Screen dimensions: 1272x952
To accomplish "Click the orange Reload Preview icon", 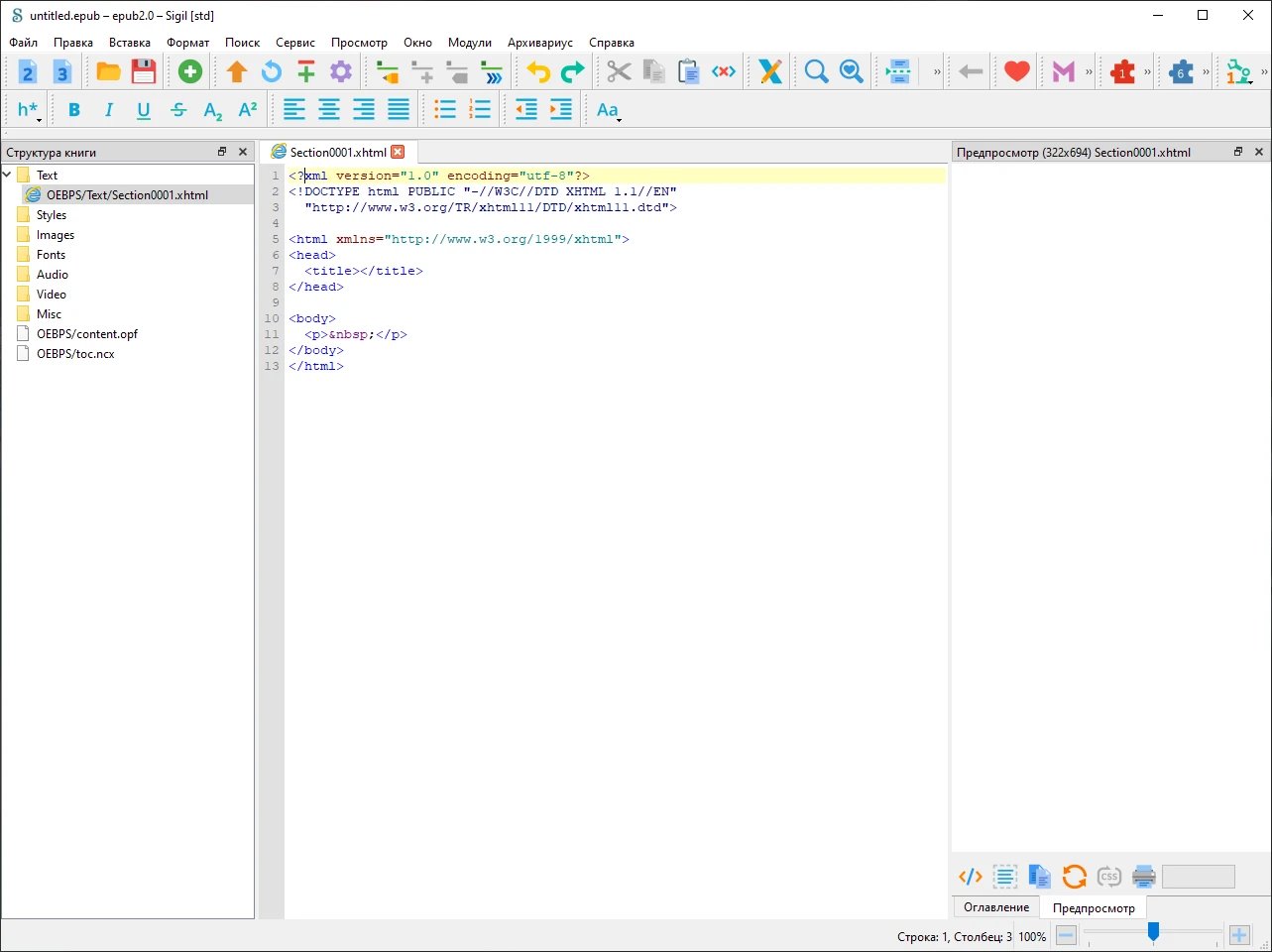I will point(1074,877).
